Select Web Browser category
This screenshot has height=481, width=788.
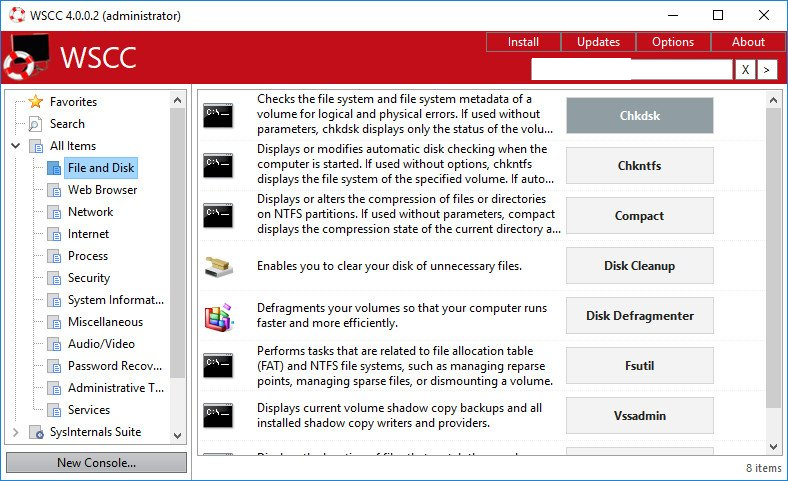tap(103, 190)
